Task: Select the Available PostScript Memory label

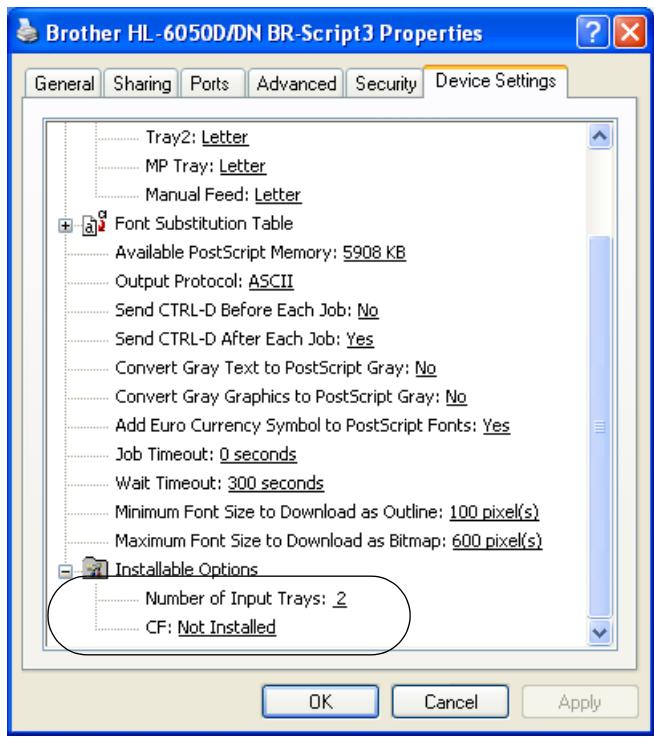Action: [226, 252]
